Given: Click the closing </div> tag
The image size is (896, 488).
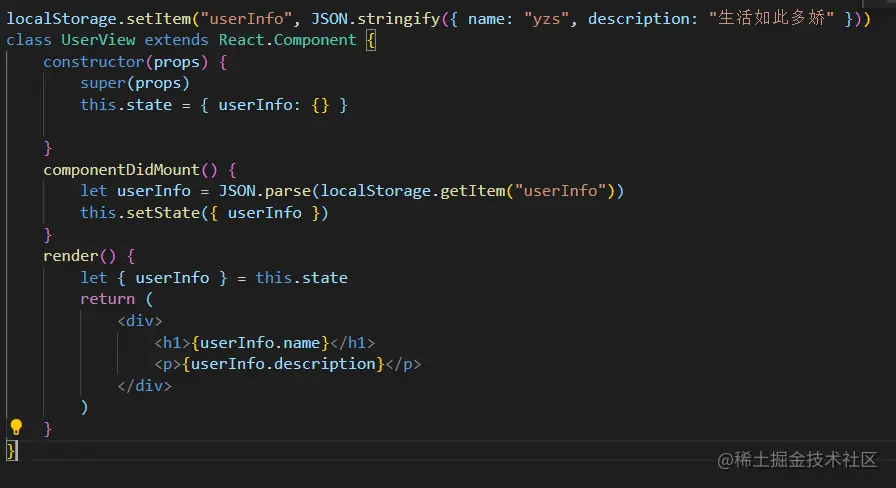Looking at the screenshot, I should tap(145, 386).
